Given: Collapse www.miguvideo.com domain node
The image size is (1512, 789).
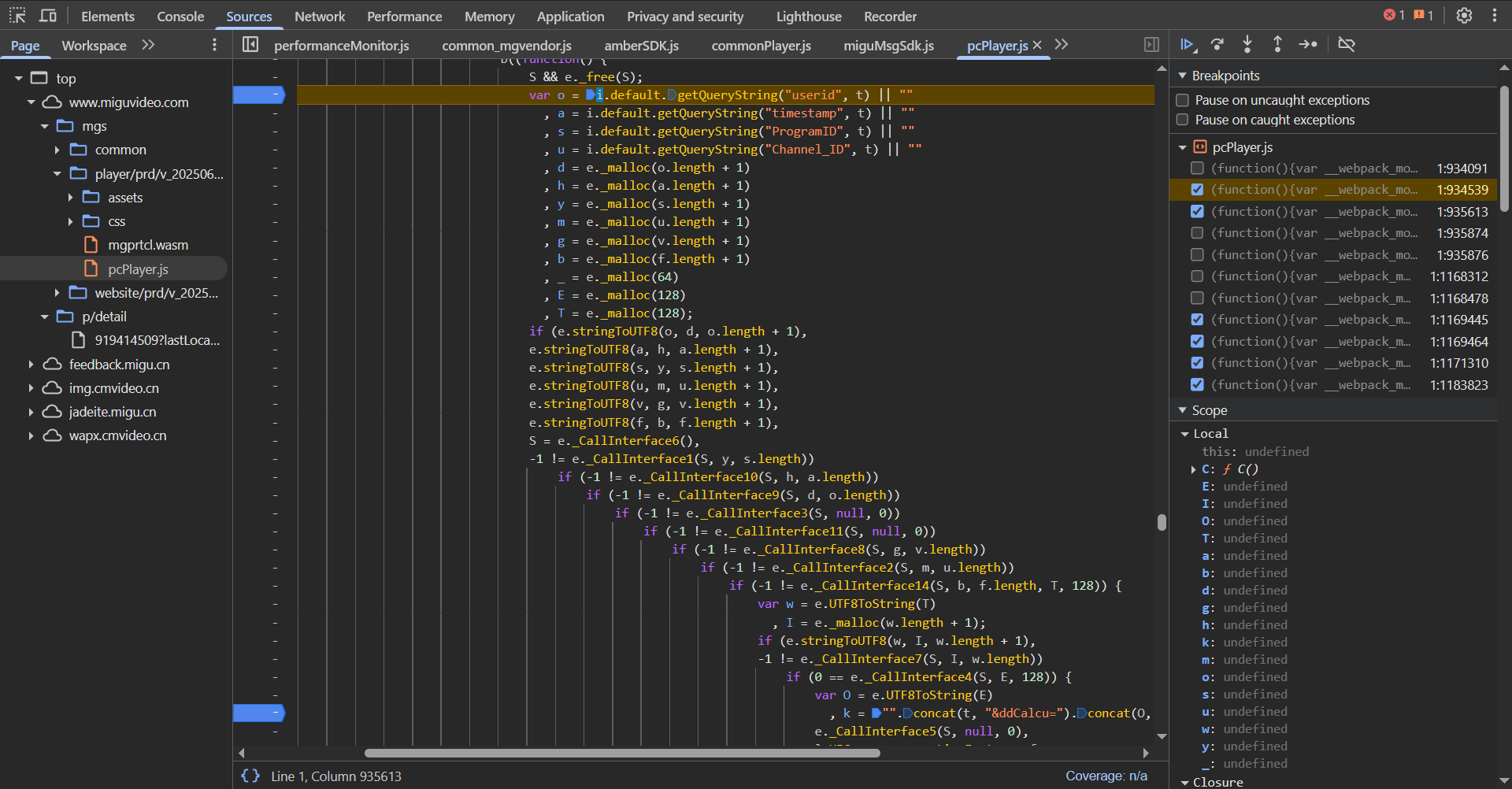Looking at the screenshot, I should pos(31,102).
